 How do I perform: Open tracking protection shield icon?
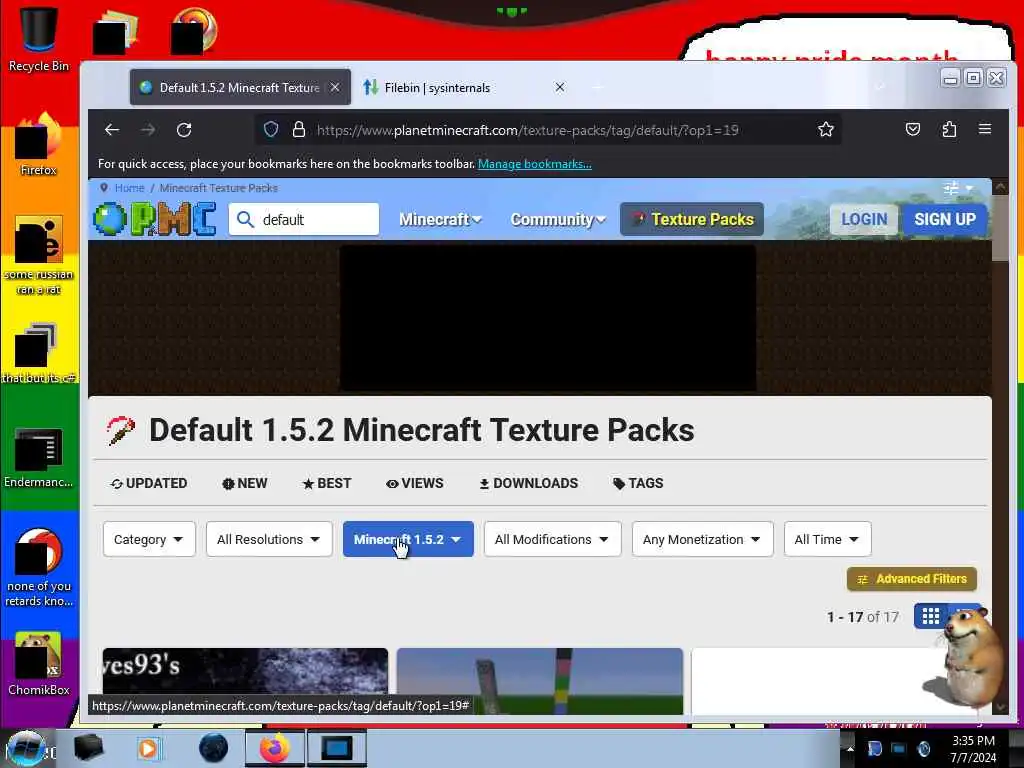(x=271, y=129)
